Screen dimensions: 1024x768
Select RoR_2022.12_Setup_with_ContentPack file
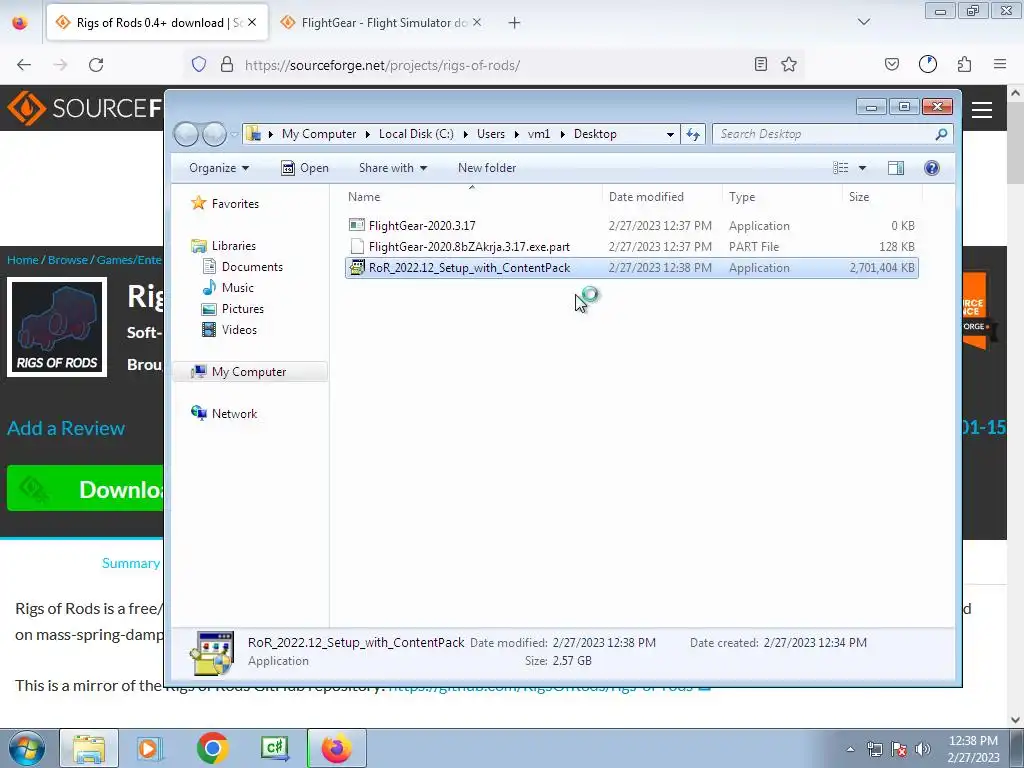[632, 268]
